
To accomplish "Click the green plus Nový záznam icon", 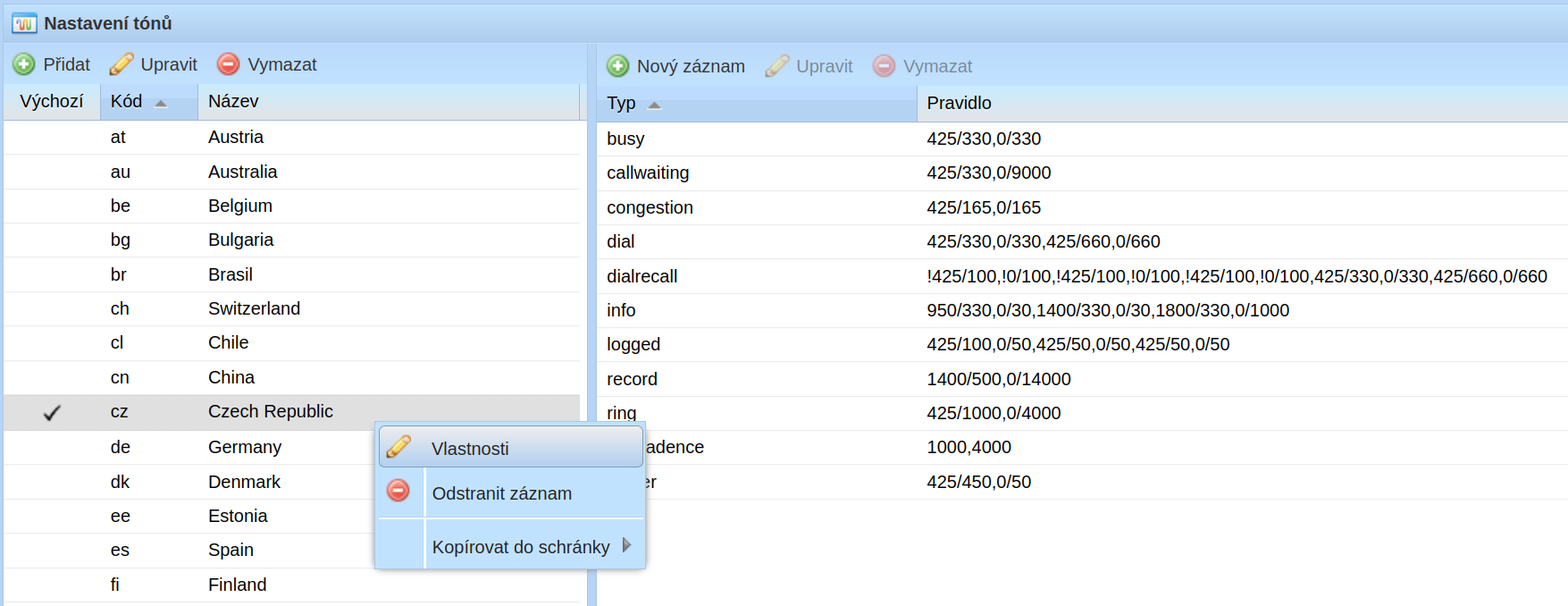I will pos(617,66).
